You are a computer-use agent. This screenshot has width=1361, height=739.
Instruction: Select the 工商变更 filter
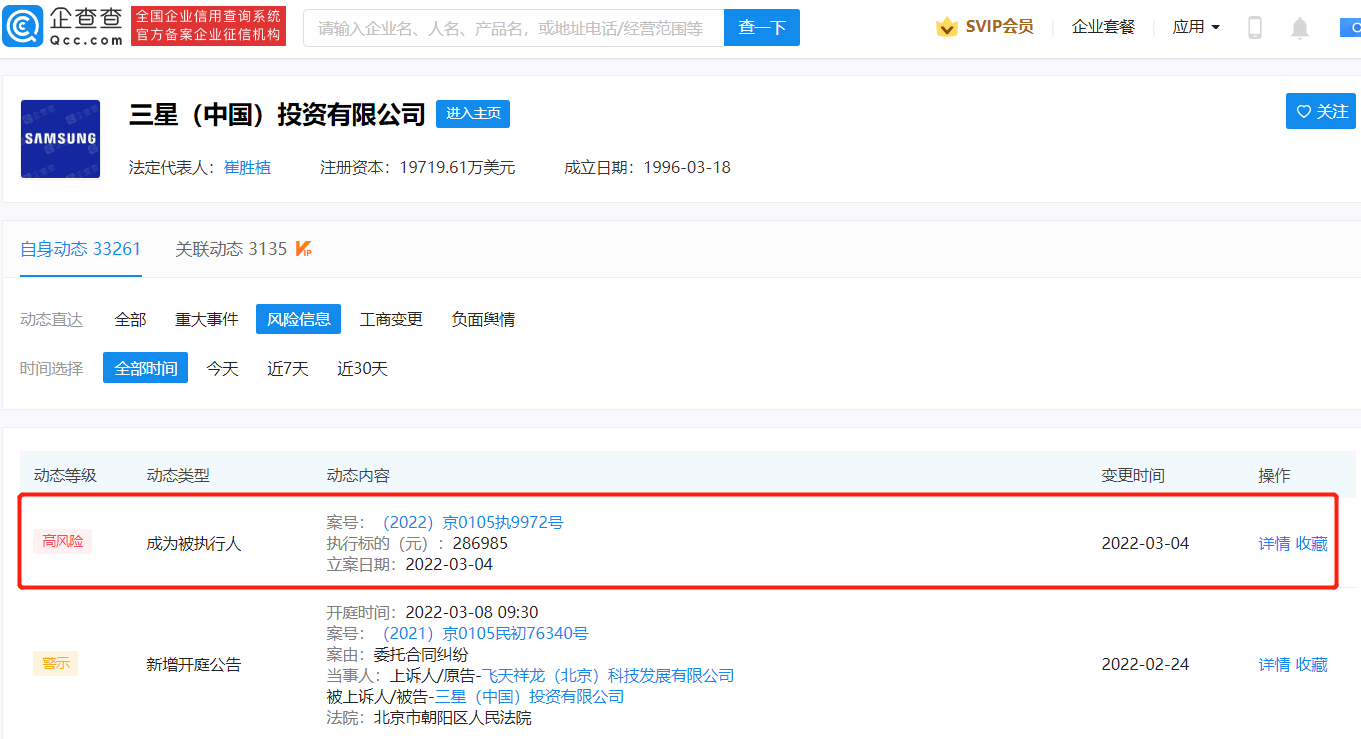[391, 319]
